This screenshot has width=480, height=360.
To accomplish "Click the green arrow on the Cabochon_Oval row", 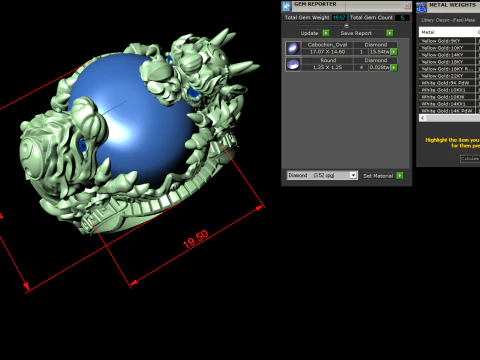I will pos(394,52).
